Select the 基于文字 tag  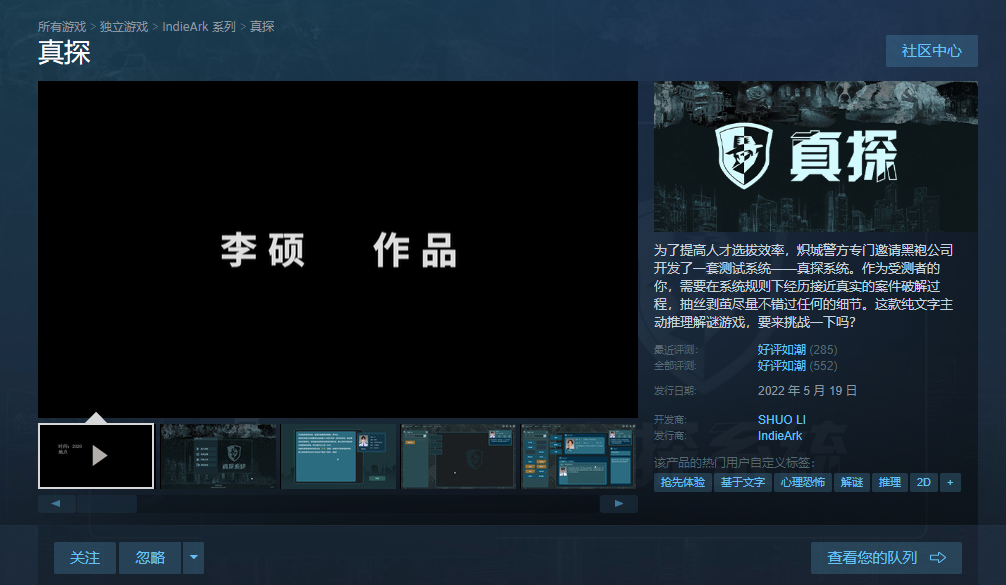(742, 482)
